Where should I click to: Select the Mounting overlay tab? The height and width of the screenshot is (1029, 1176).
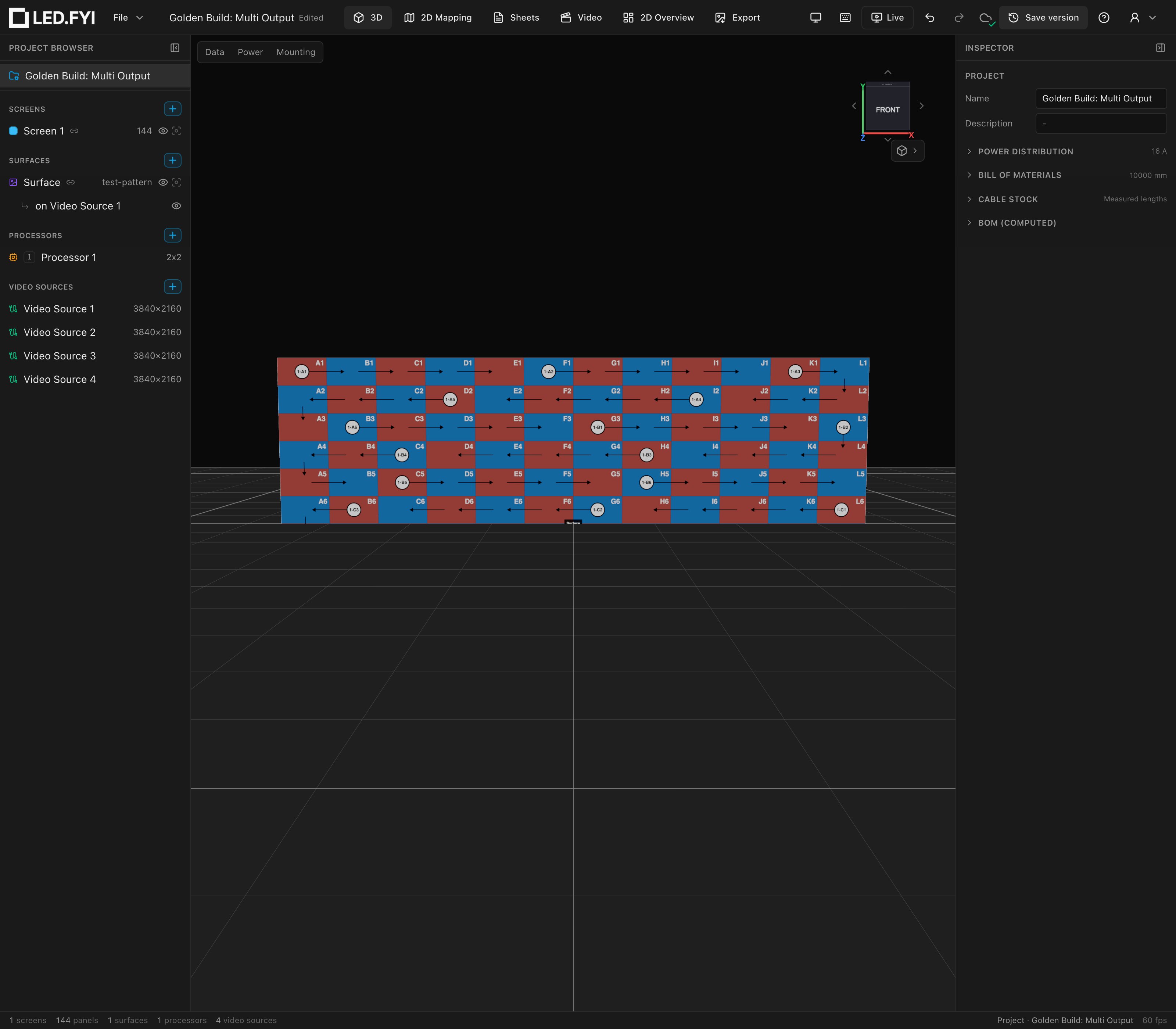pyautogui.click(x=296, y=52)
